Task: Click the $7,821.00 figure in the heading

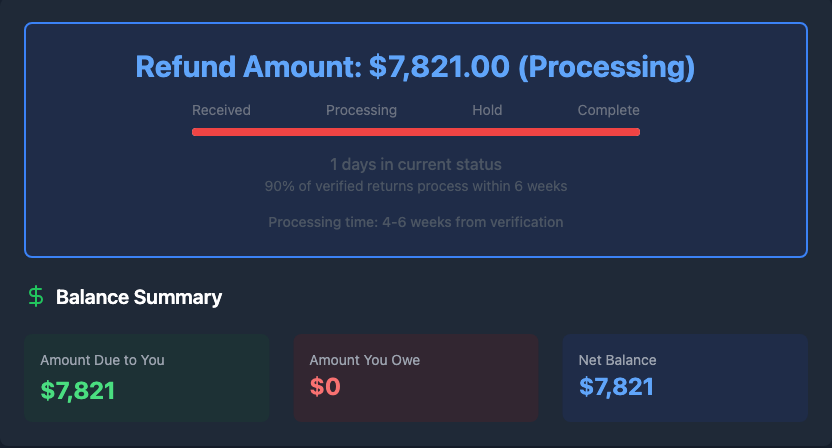Action: (x=439, y=67)
